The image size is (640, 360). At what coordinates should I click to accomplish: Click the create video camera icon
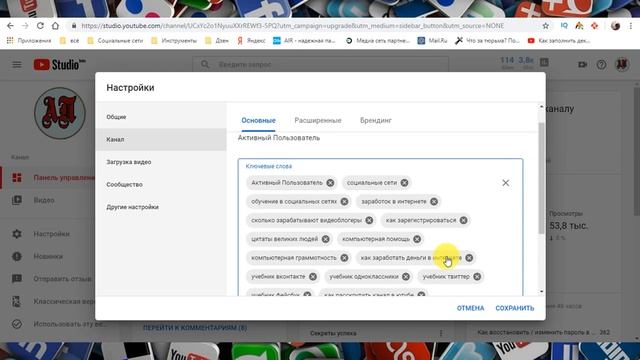point(582,64)
